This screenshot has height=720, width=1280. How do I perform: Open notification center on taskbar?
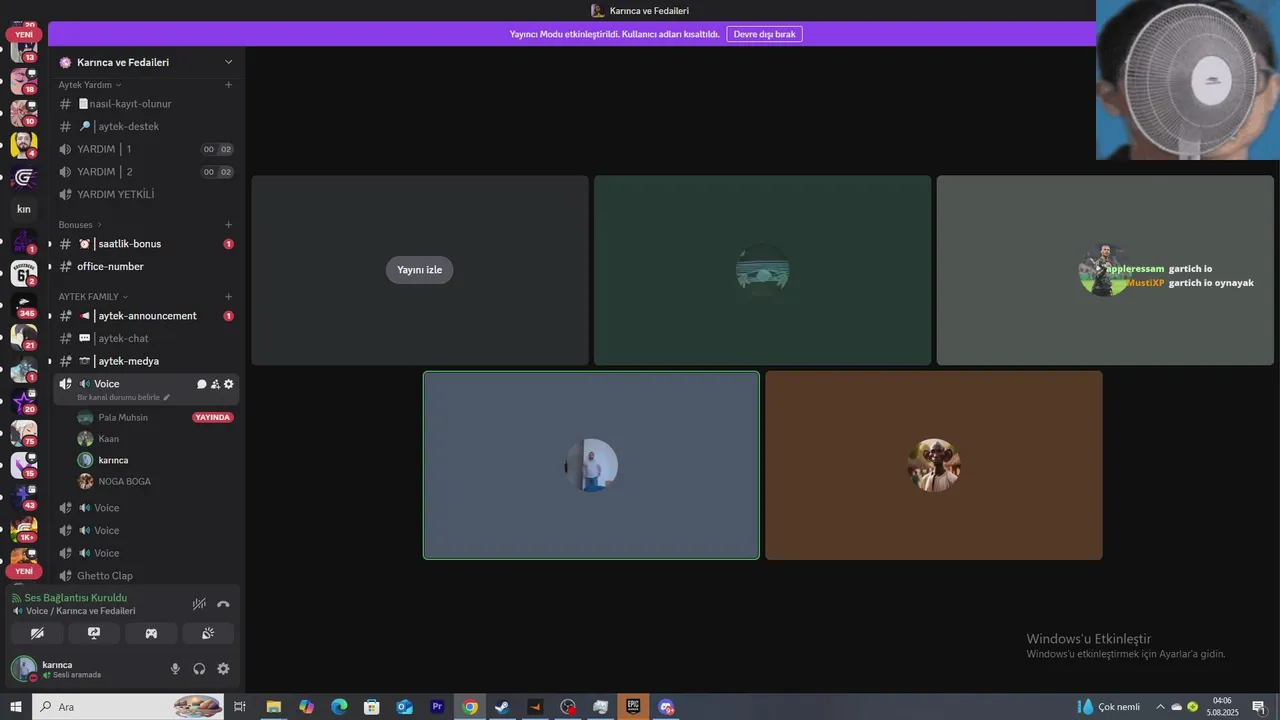1258,707
